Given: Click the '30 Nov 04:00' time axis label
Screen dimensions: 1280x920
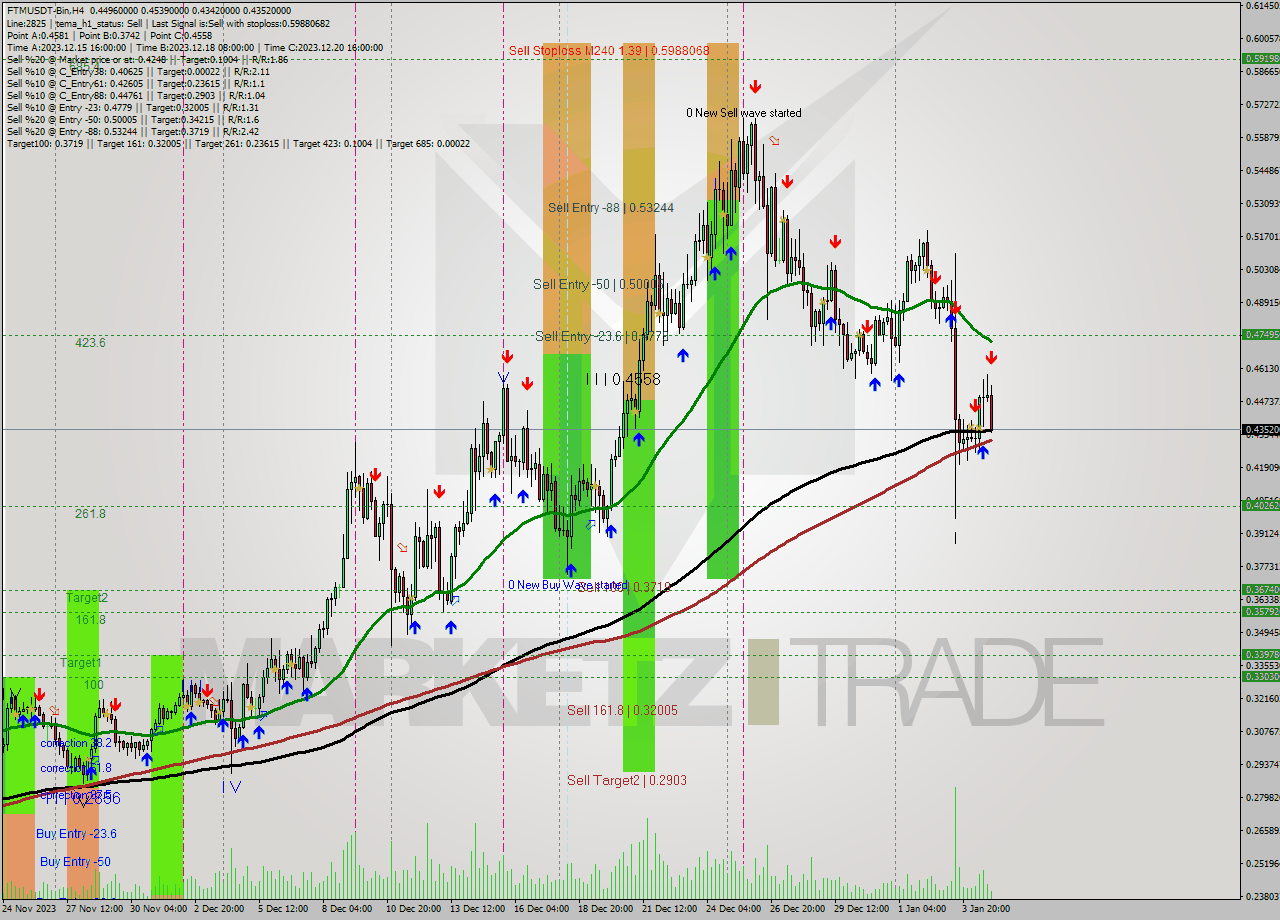Looking at the screenshot, I should [x=159, y=909].
